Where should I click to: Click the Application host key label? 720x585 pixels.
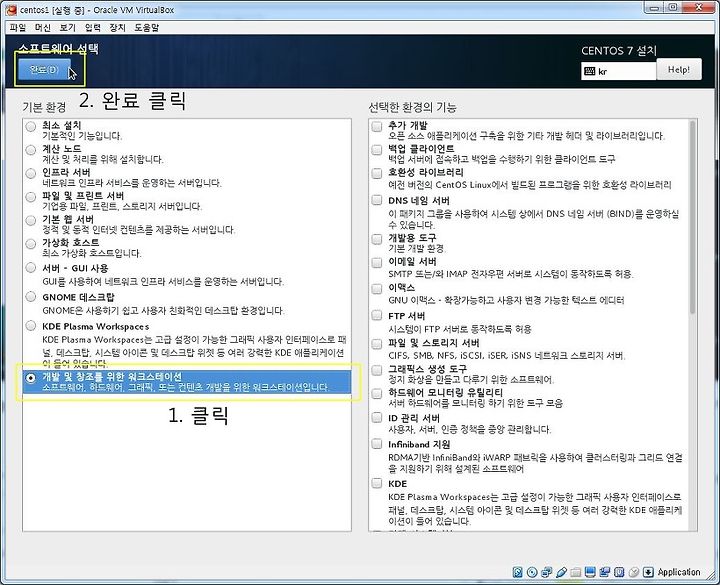pyautogui.click(x=679, y=572)
